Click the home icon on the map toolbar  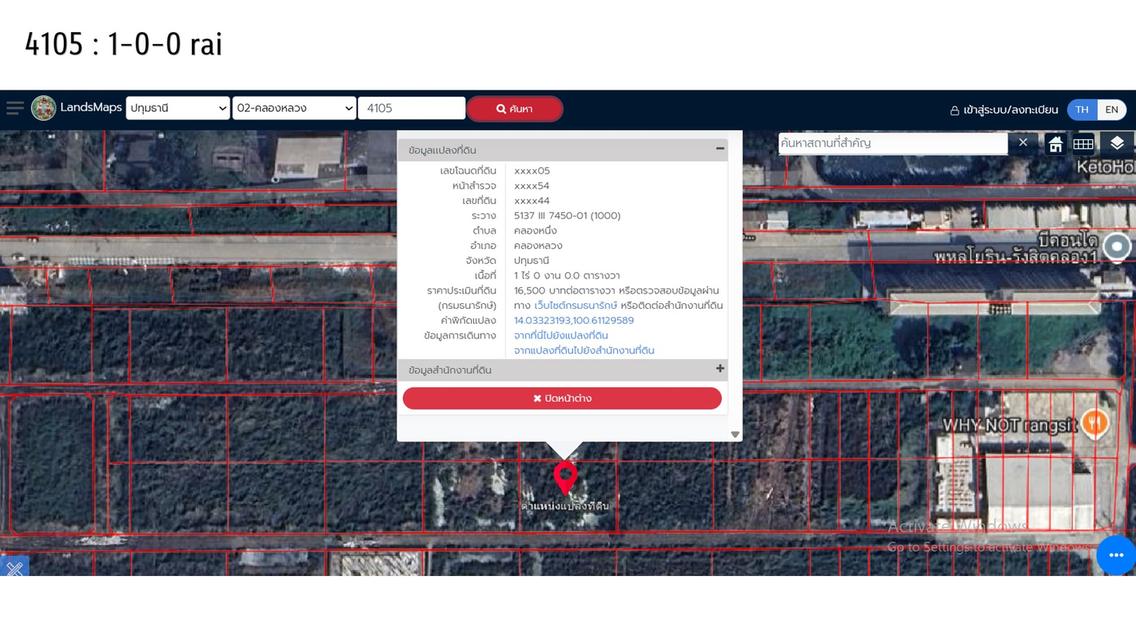pyautogui.click(x=1055, y=144)
